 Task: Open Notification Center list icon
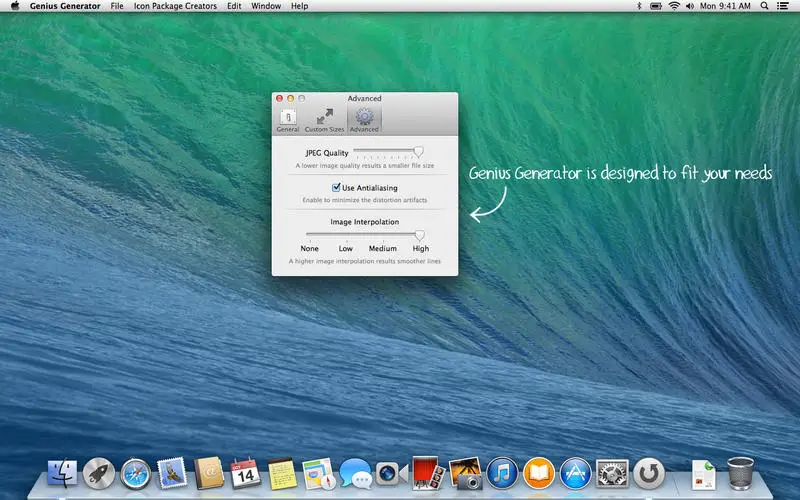(782, 6)
